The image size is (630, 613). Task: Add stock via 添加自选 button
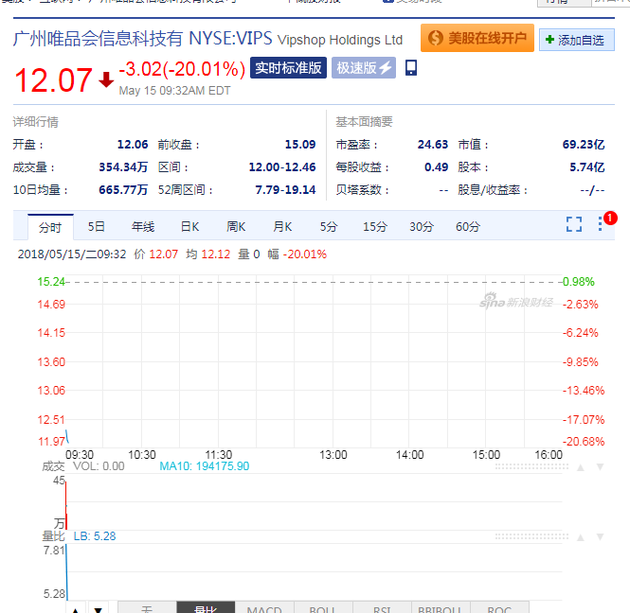pyautogui.click(x=576, y=40)
